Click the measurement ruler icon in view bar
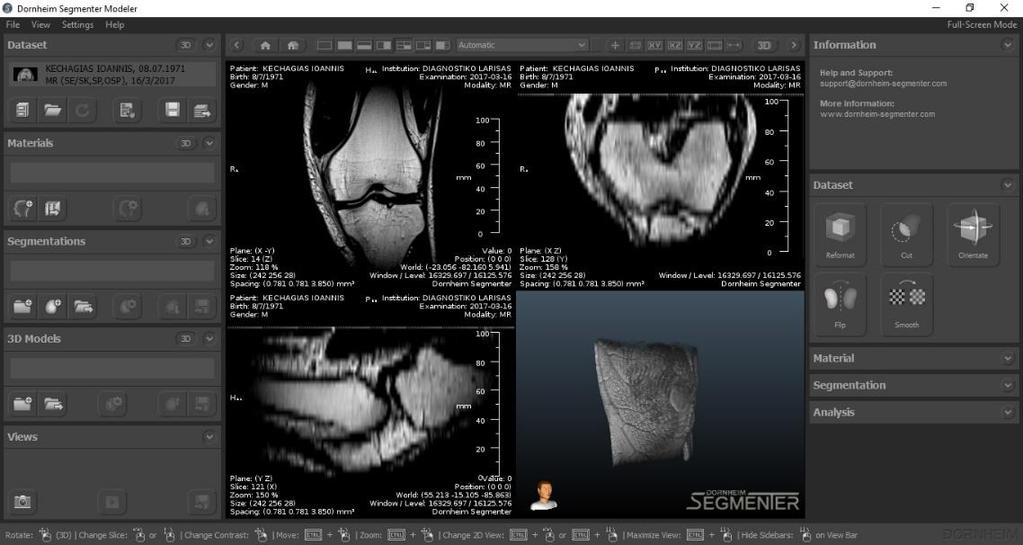 pos(734,45)
